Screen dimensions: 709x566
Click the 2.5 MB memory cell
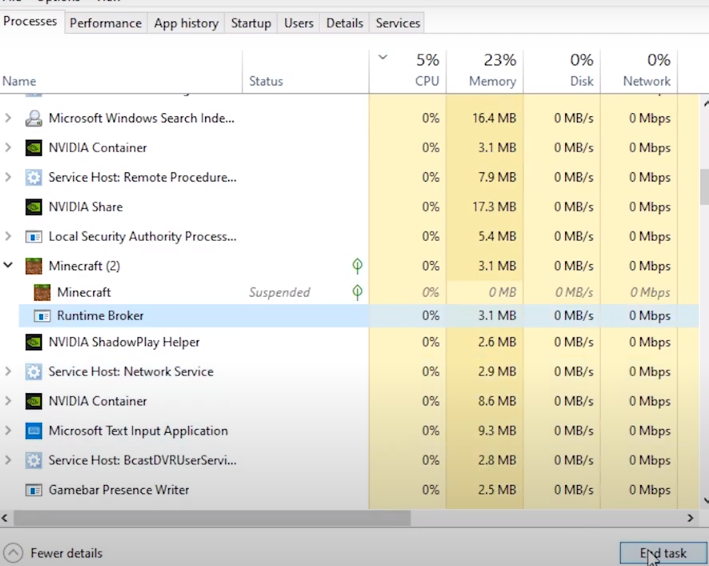pyautogui.click(x=497, y=490)
